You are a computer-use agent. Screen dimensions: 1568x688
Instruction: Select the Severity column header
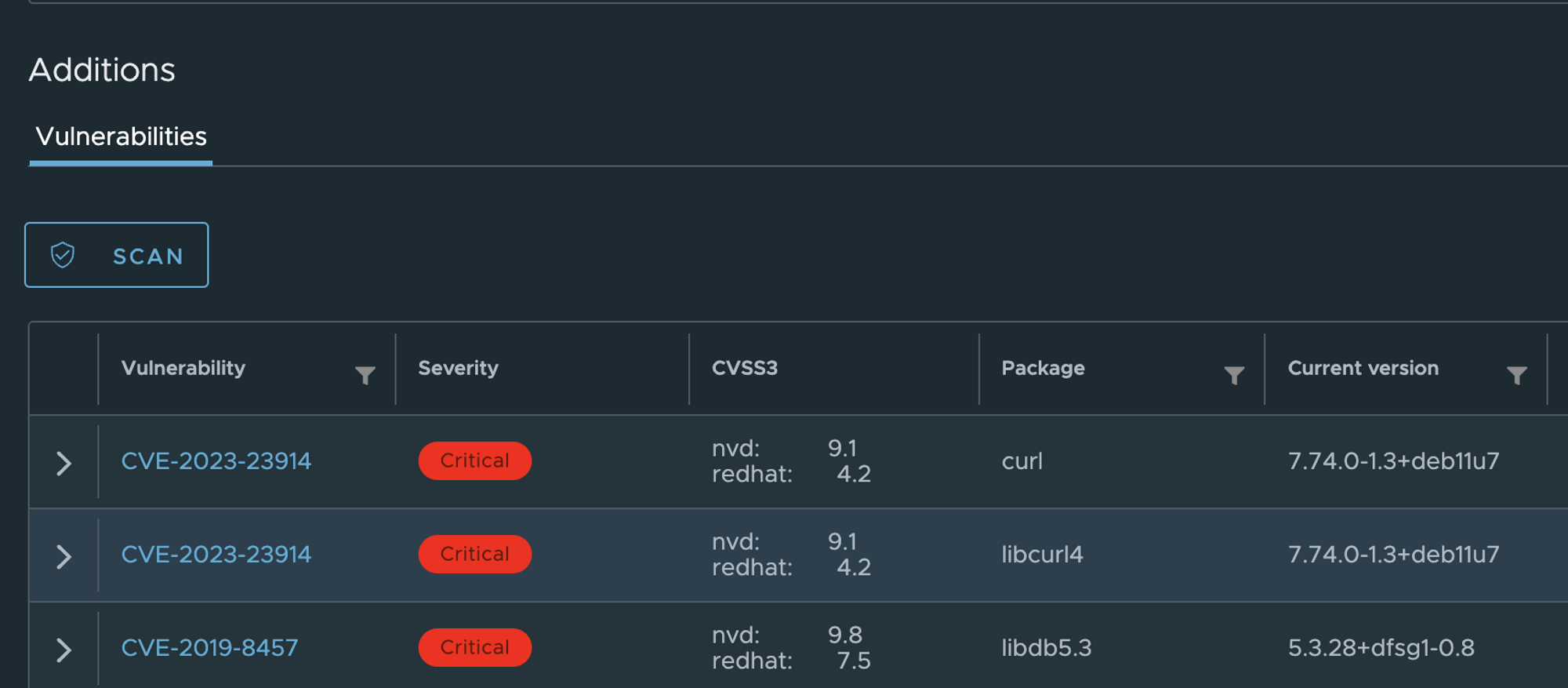[x=458, y=368]
